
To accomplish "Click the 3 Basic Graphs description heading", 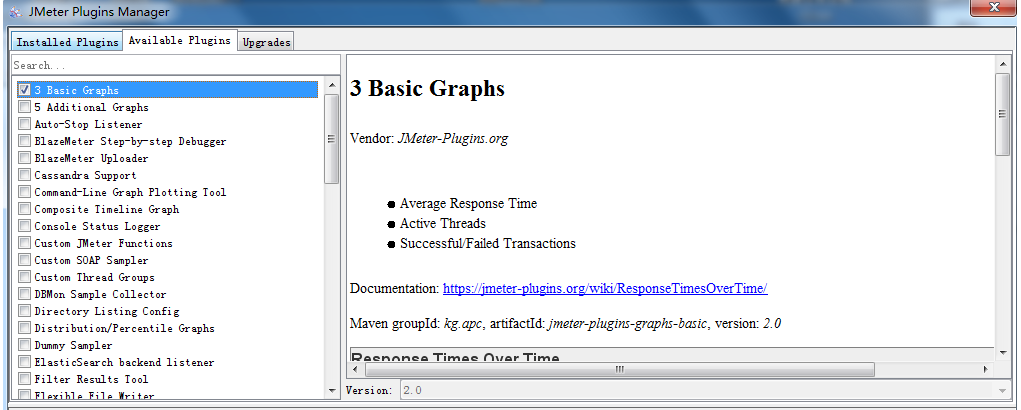I will [x=427, y=89].
